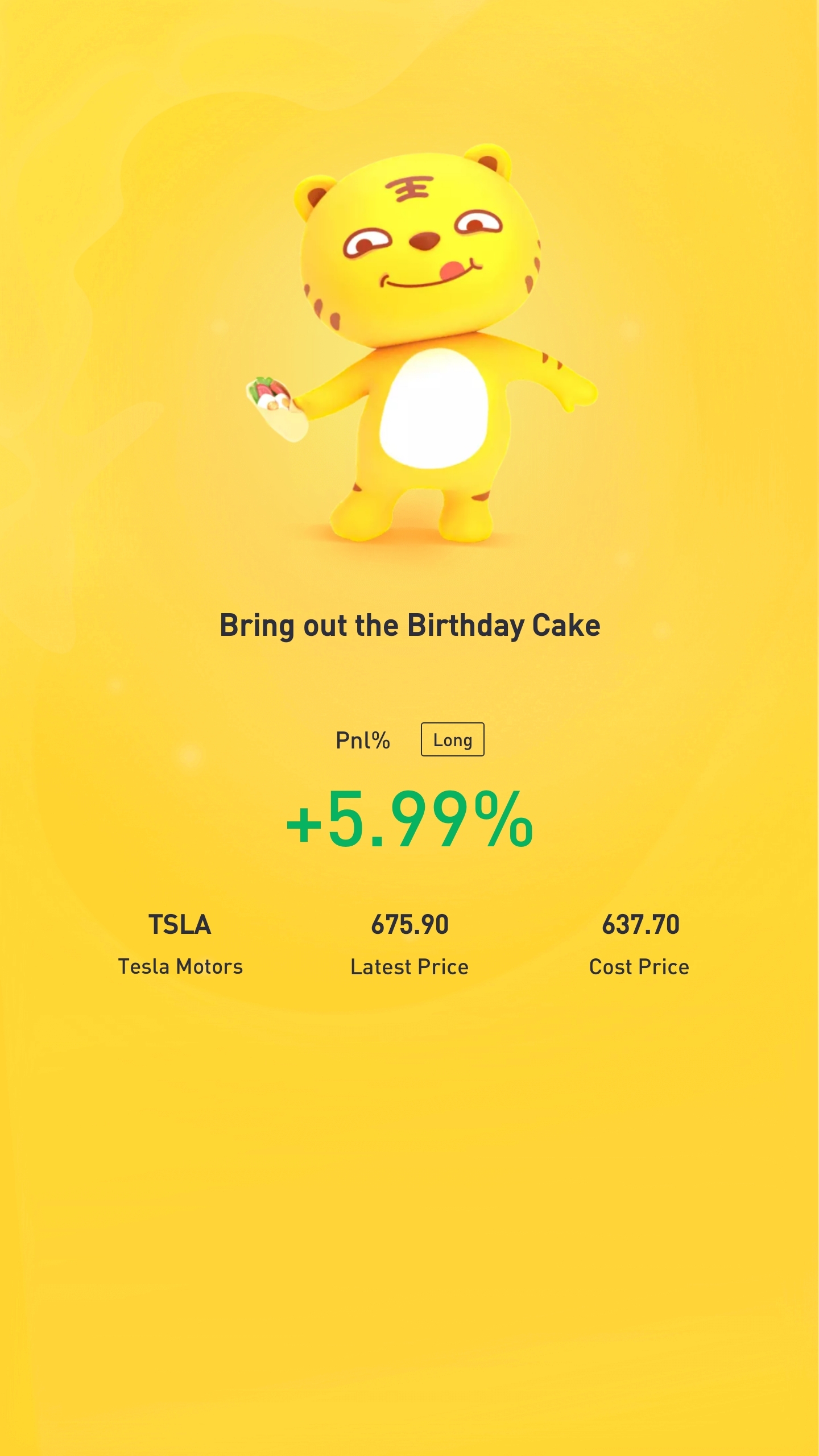Viewport: 819px width, 1456px height.
Task: Click the tiger mascot's nose
Action: click(x=424, y=241)
